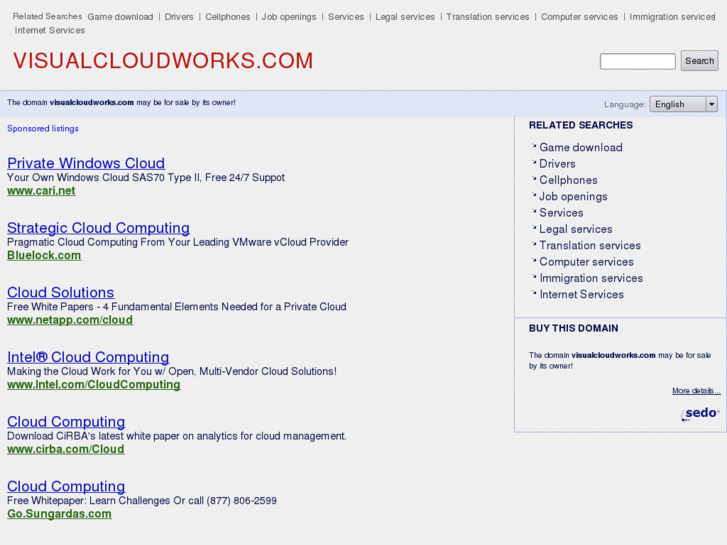Select Computer services in sidebar list
The image size is (727, 545).
pyautogui.click(x=587, y=262)
